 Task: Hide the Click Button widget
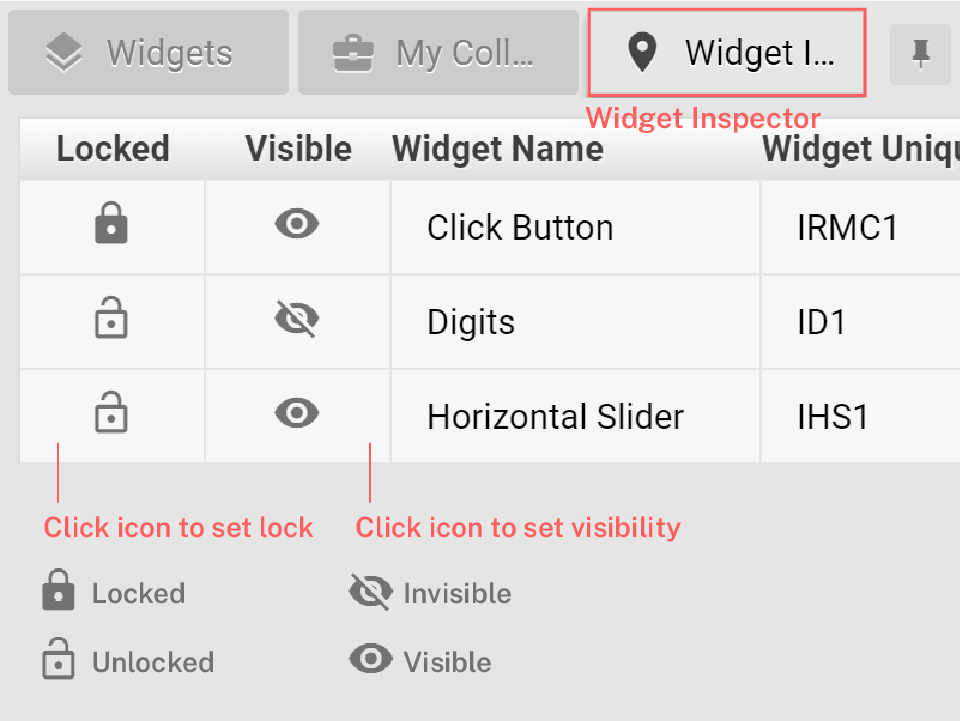(297, 225)
